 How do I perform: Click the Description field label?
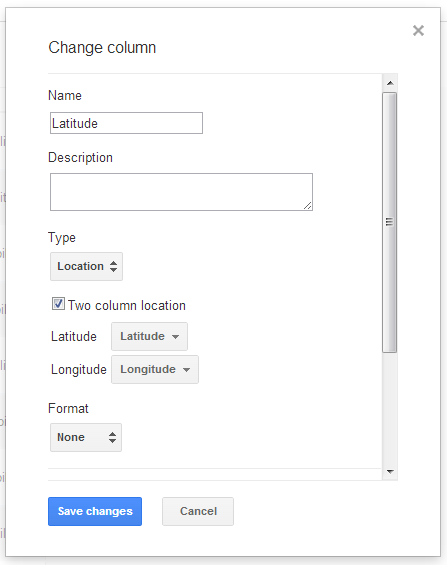coord(80,158)
